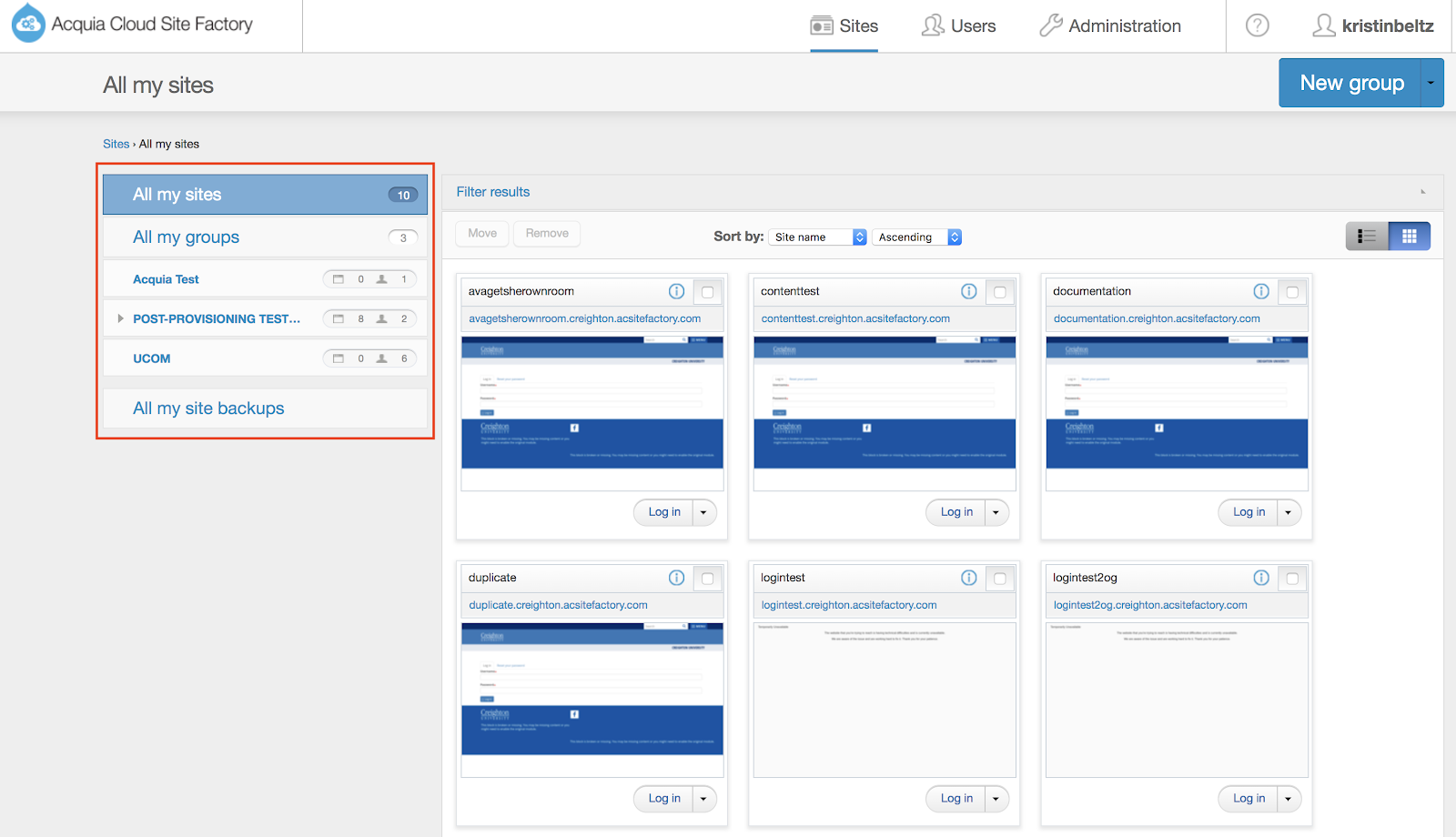Collapse the Filter results panel arrow
Viewport: 1456px width, 837px height.
pos(1423,192)
